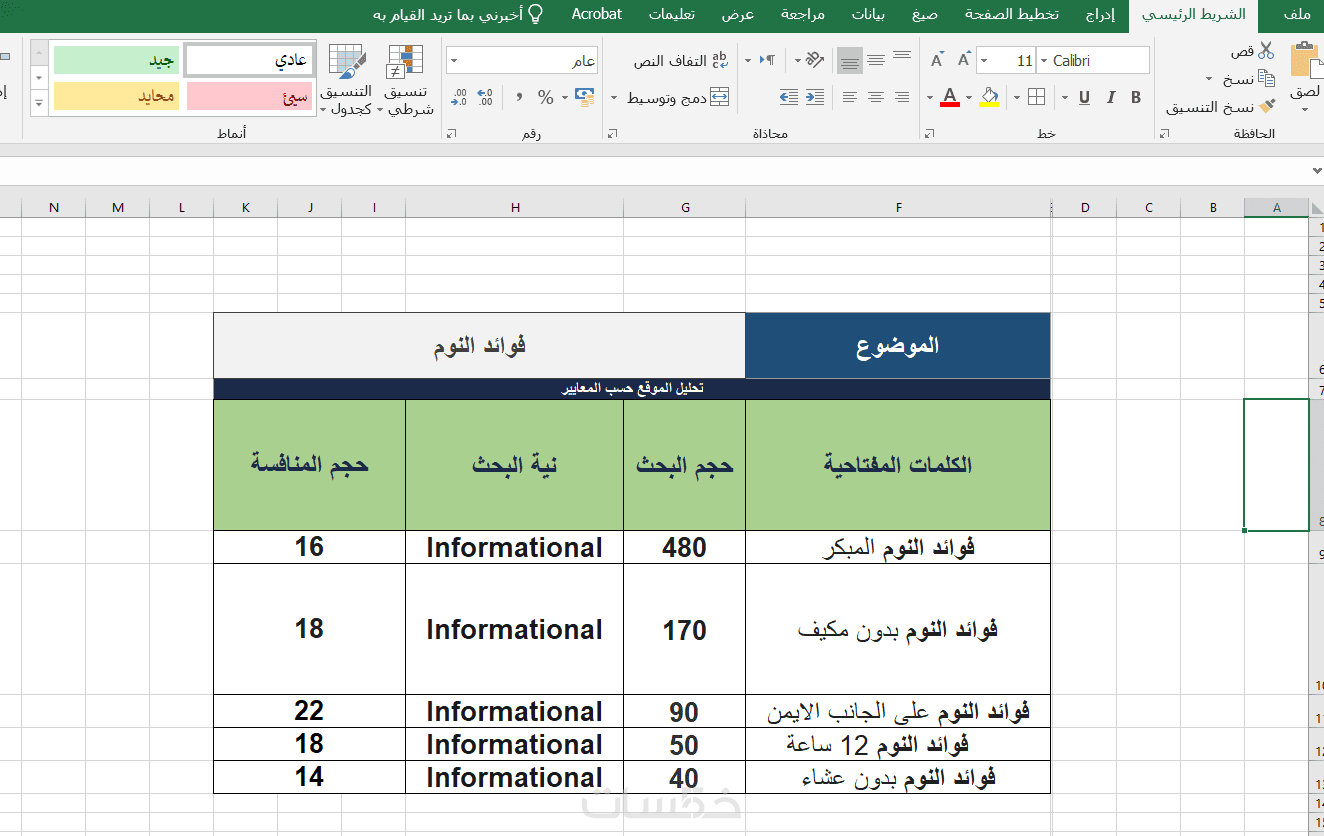Expand the cell styles gallery More arrow
The width and height of the screenshot is (1324, 836).
(x=40, y=101)
